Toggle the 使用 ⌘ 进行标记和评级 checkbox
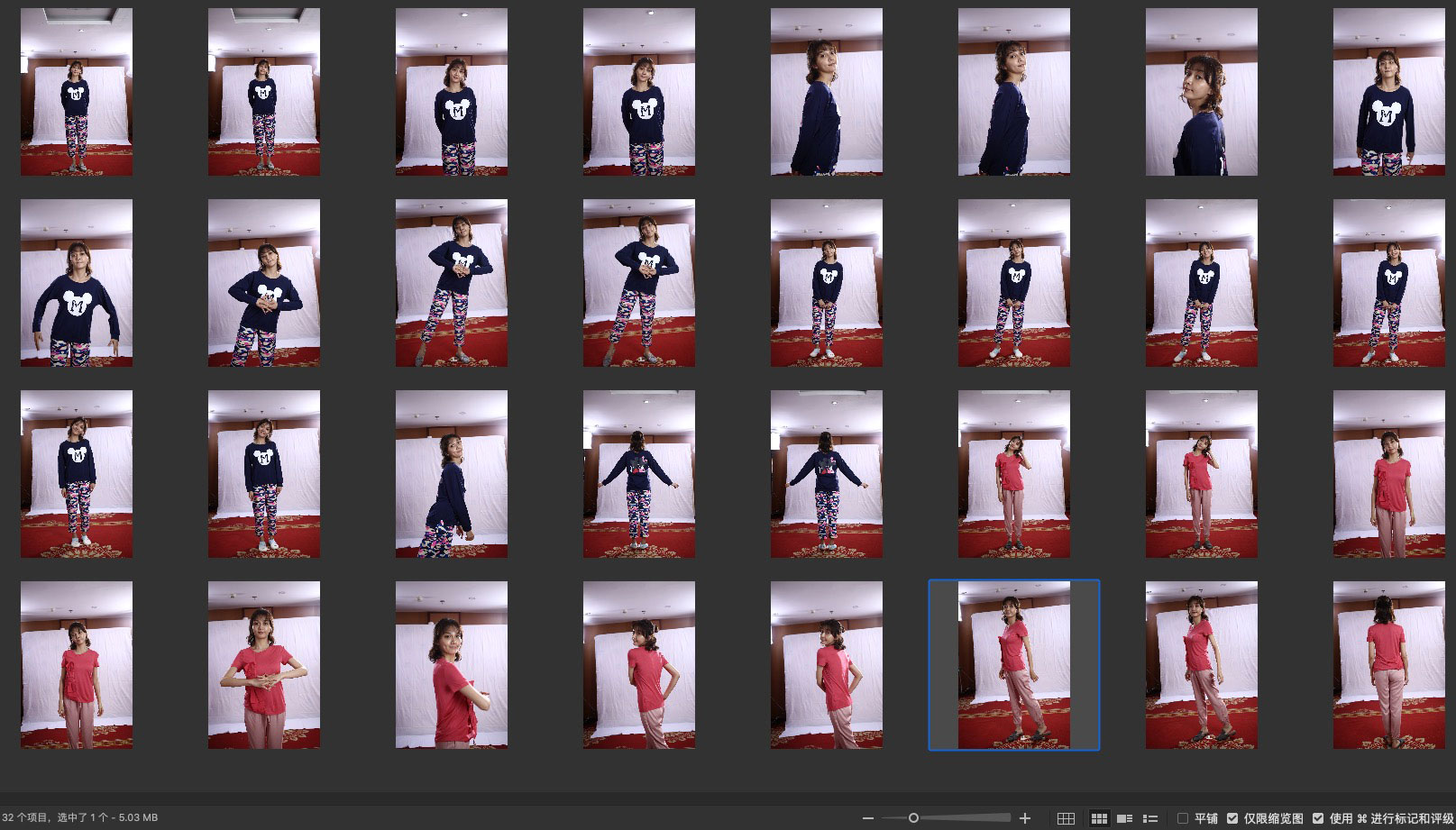This screenshot has height=830, width=1456. (1318, 818)
